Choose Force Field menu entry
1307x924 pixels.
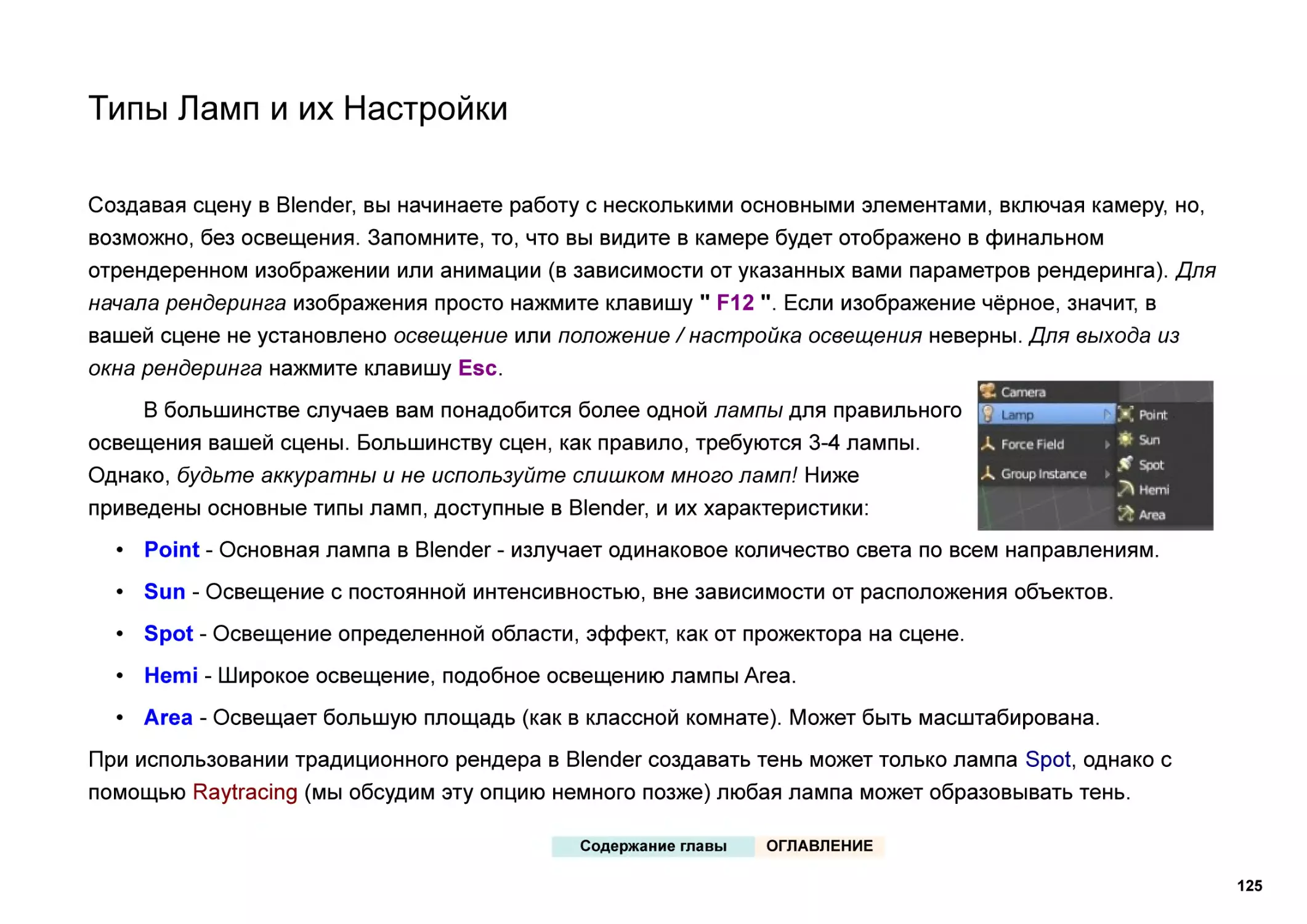coord(1047,444)
